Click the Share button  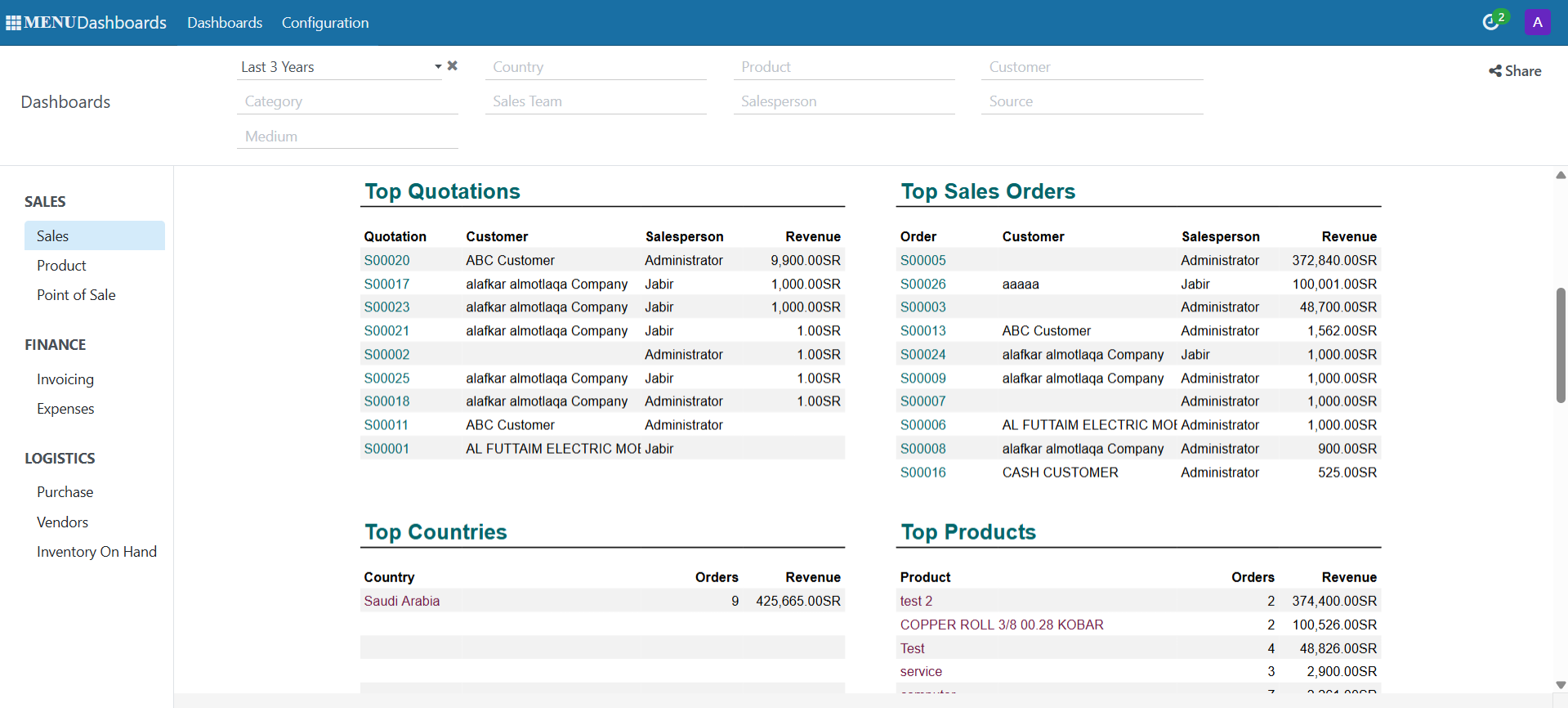[x=1515, y=71]
